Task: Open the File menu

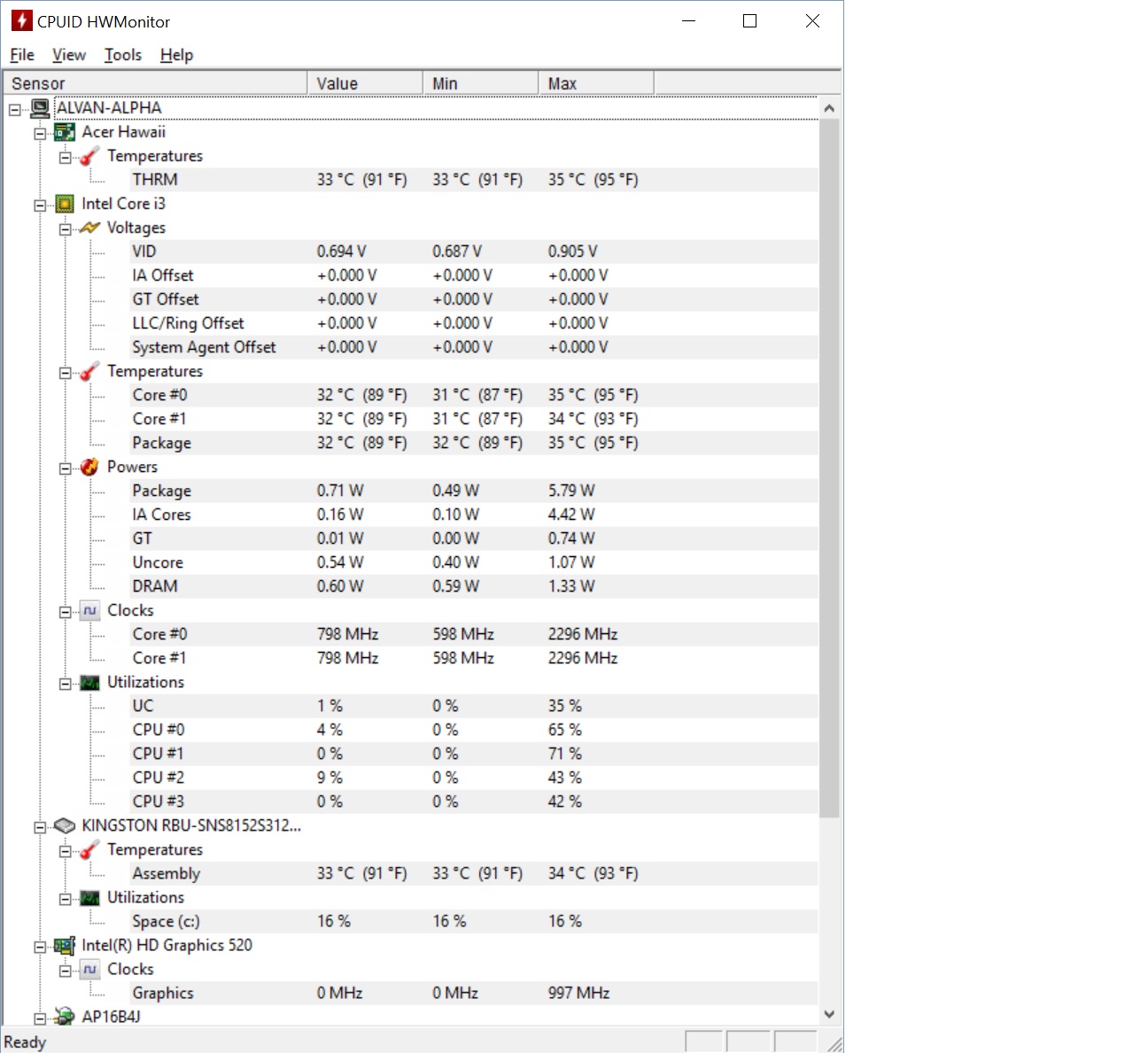Action: tap(22, 55)
